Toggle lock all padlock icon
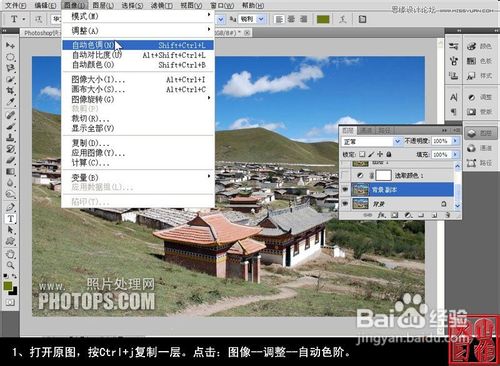Image resolution: width=500 pixels, height=366 pixels. [389, 154]
